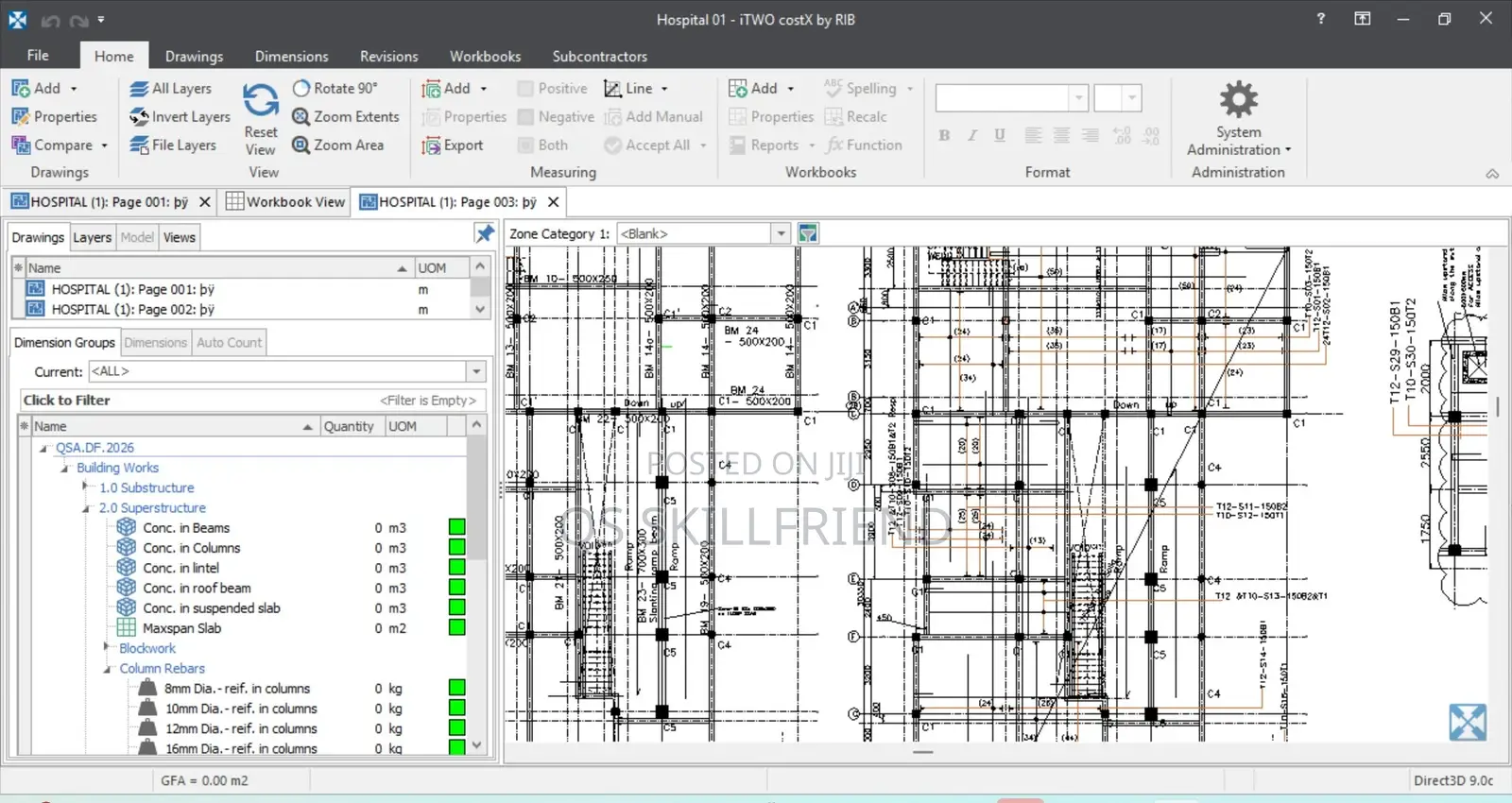
Task: Switch to Layers panel tab
Action: pyautogui.click(x=93, y=237)
